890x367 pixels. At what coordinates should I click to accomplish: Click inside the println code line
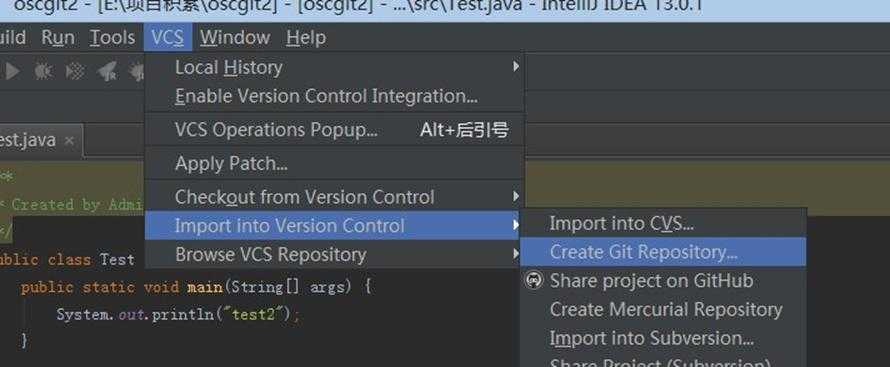(177, 314)
